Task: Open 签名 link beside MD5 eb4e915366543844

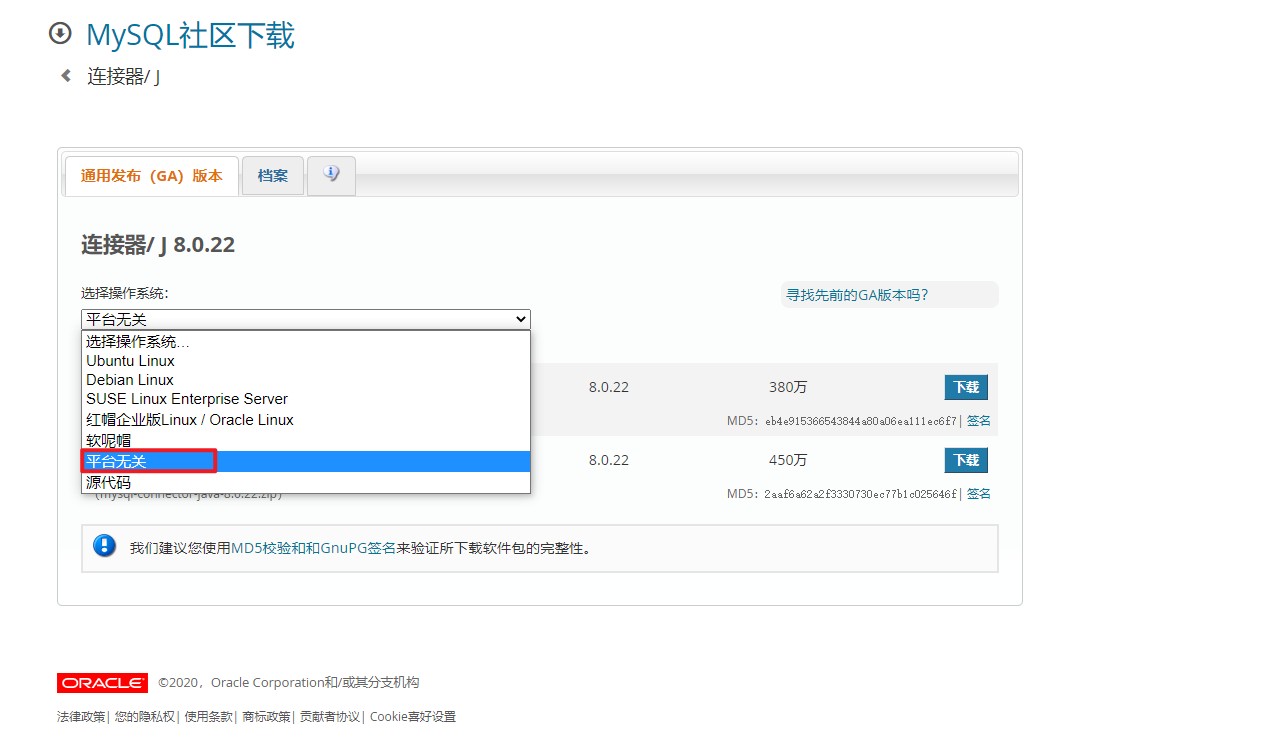Action: pos(979,421)
